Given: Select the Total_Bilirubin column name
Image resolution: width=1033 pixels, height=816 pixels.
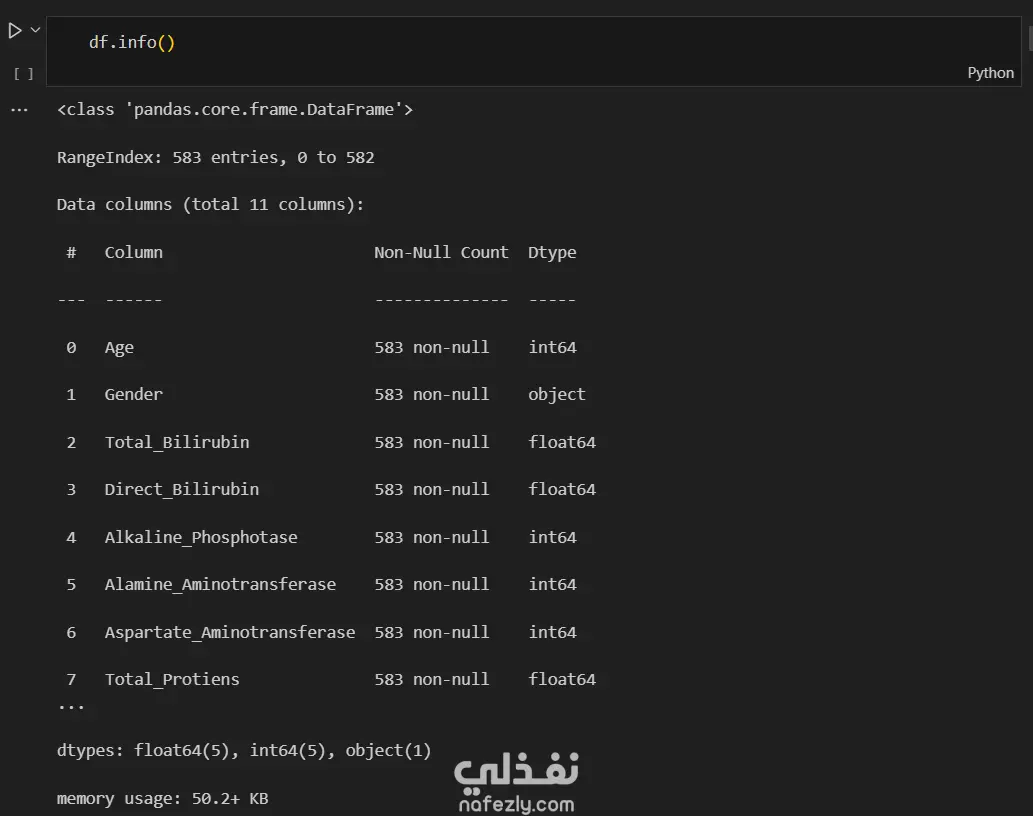Looking at the screenshot, I should click(x=177, y=442).
